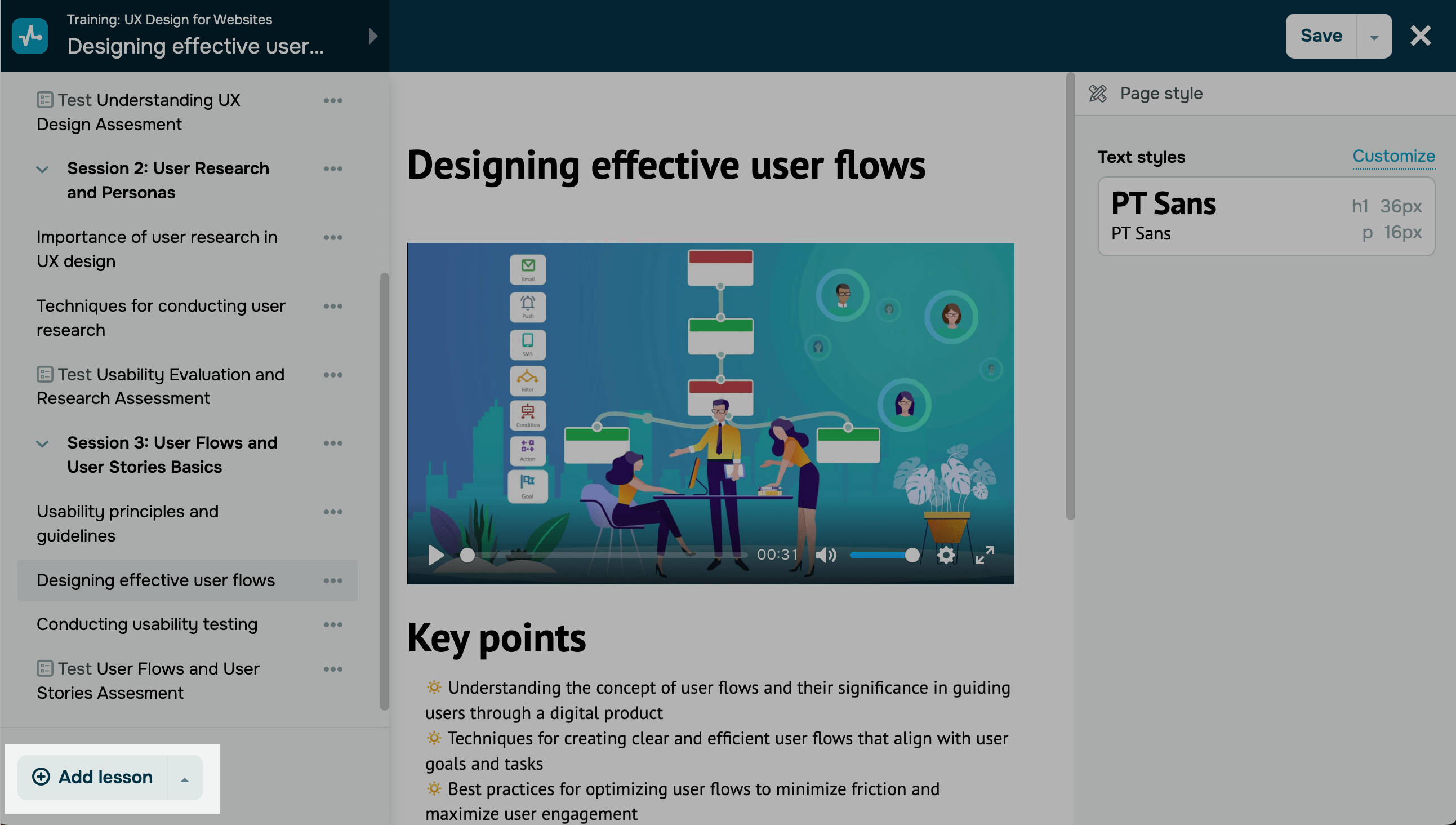Open options for Designing effective user flows lesson
1456x825 pixels.
coord(333,580)
